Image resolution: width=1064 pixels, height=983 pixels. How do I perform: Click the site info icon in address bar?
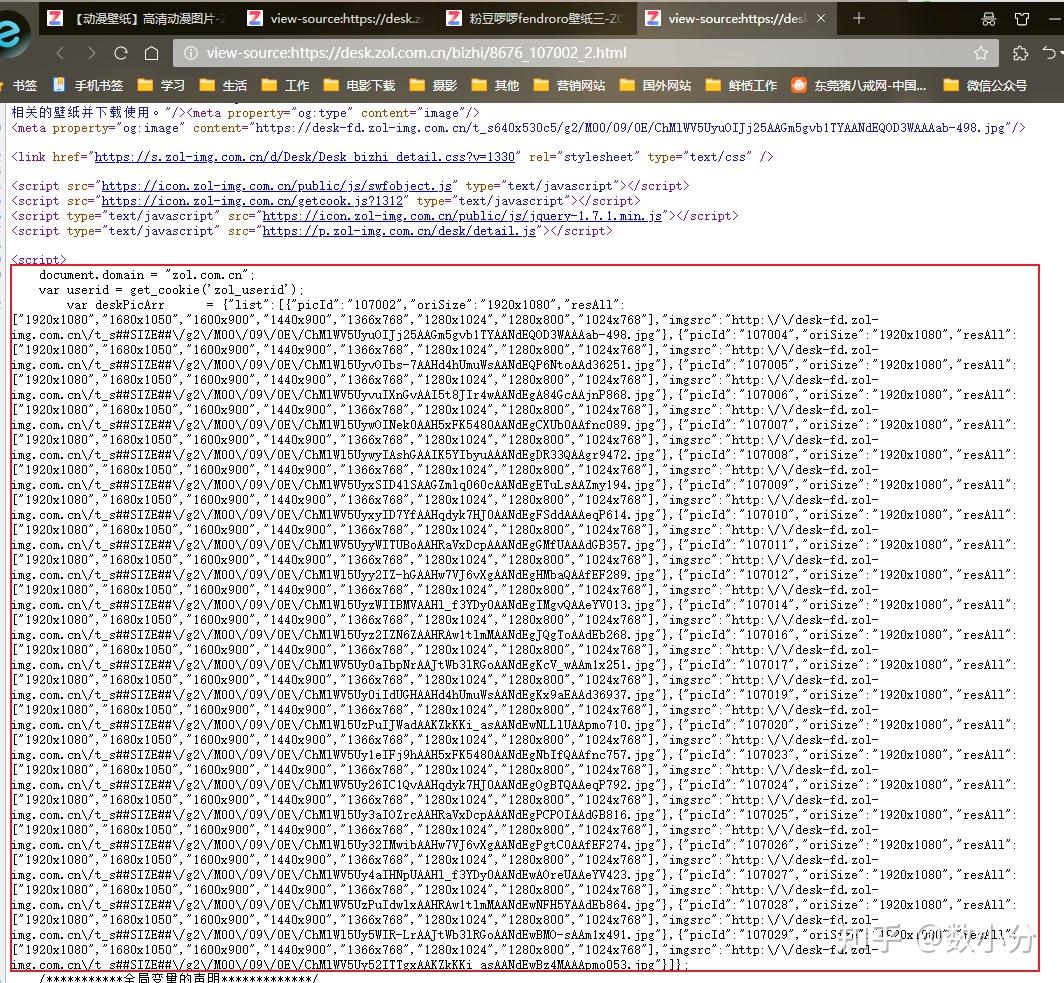click(x=190, y=52)
